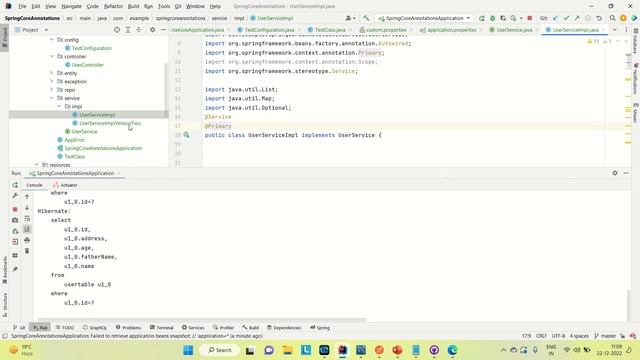This screenshot has height=360, width=640.
Task: Show hidden editor tabs dropdown arrow
Action: point(614,30)
